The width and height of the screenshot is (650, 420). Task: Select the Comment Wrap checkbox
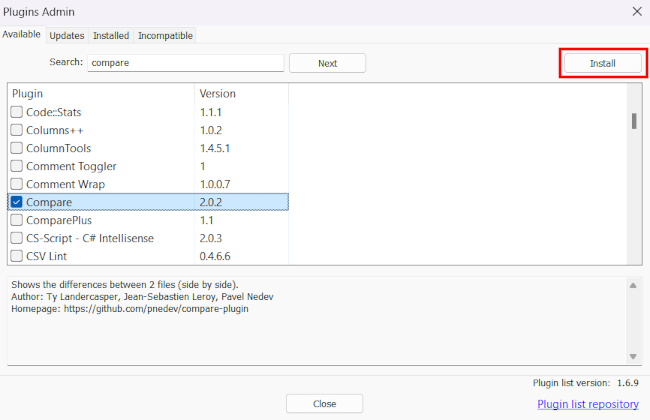coord(17,184)
